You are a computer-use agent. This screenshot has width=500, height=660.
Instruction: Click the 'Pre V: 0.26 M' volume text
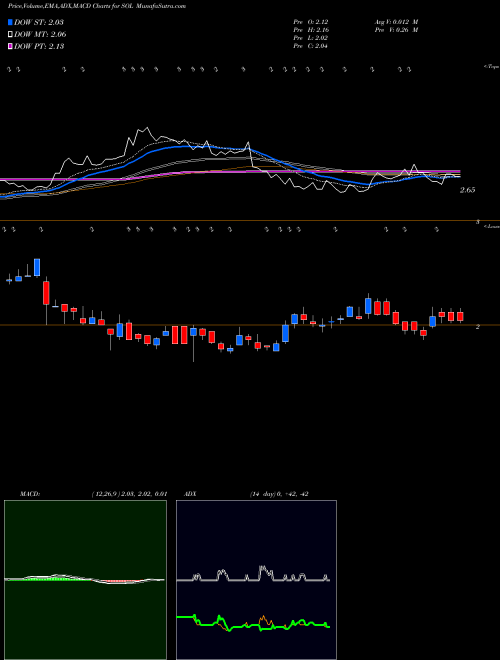(396, 30)
